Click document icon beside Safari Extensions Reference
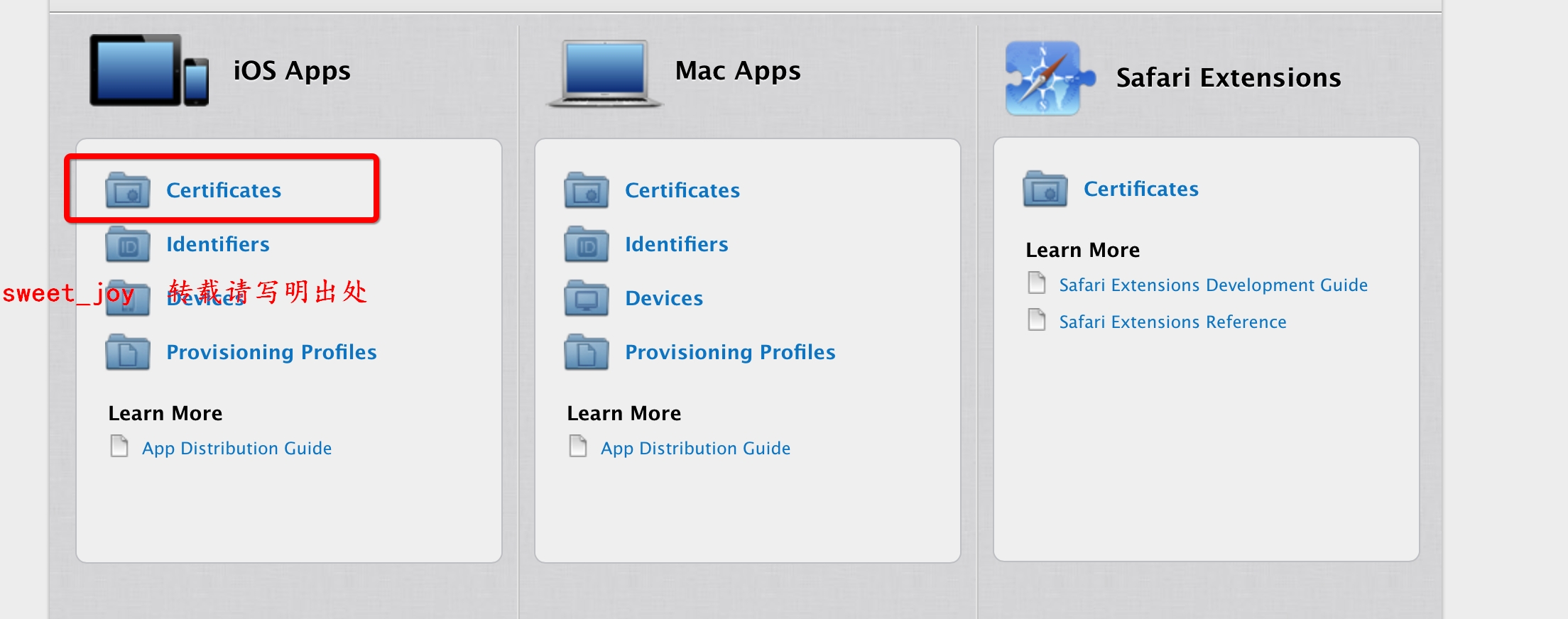 [x=1037, y=320]
